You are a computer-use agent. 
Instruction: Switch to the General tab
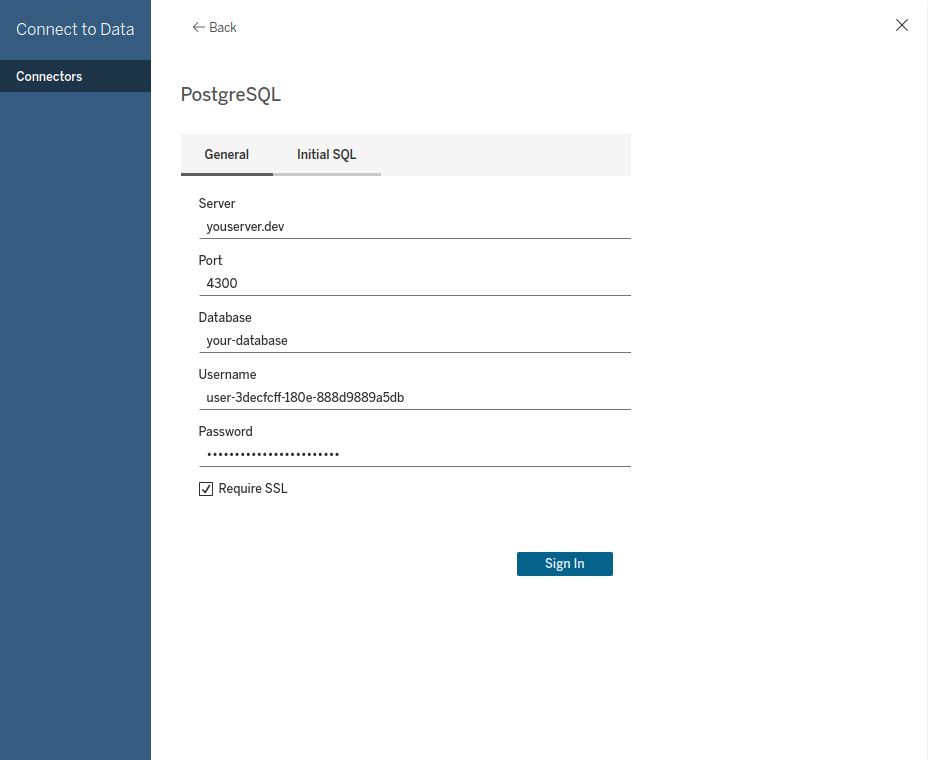point(227,154)
